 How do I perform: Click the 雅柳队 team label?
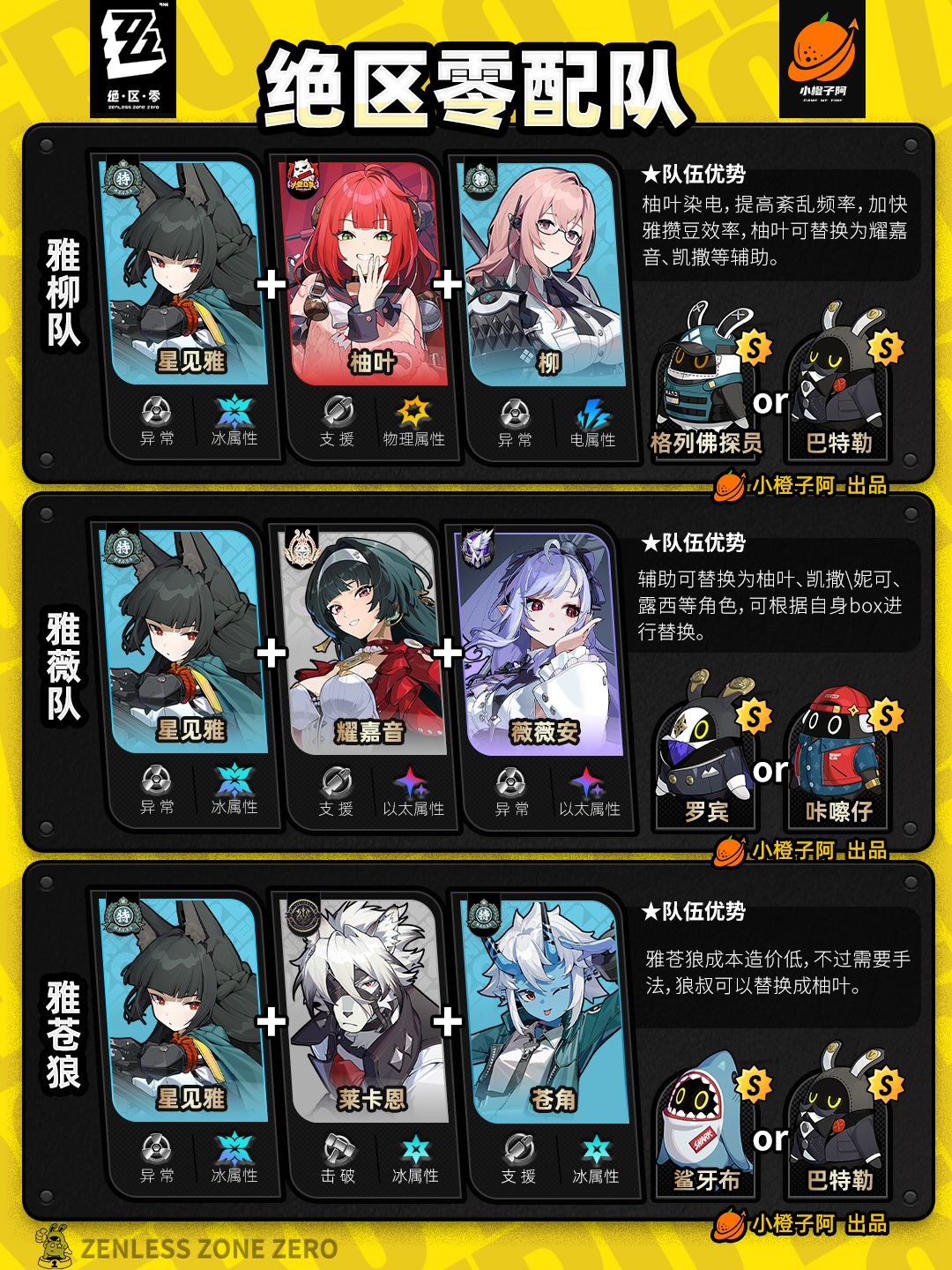[x=63, y=293]
